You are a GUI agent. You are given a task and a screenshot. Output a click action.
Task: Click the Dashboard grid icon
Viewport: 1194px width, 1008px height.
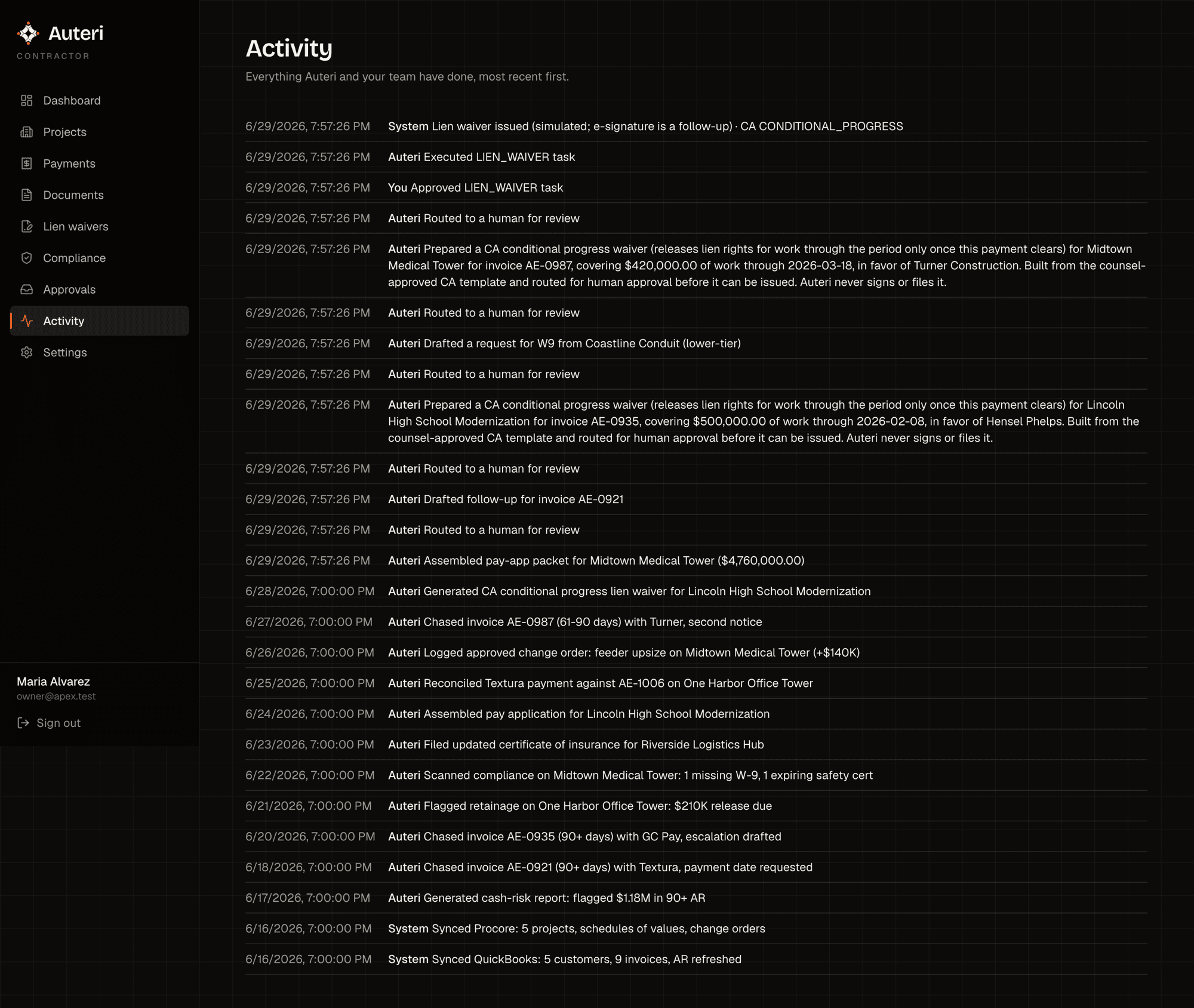point(27,100)
